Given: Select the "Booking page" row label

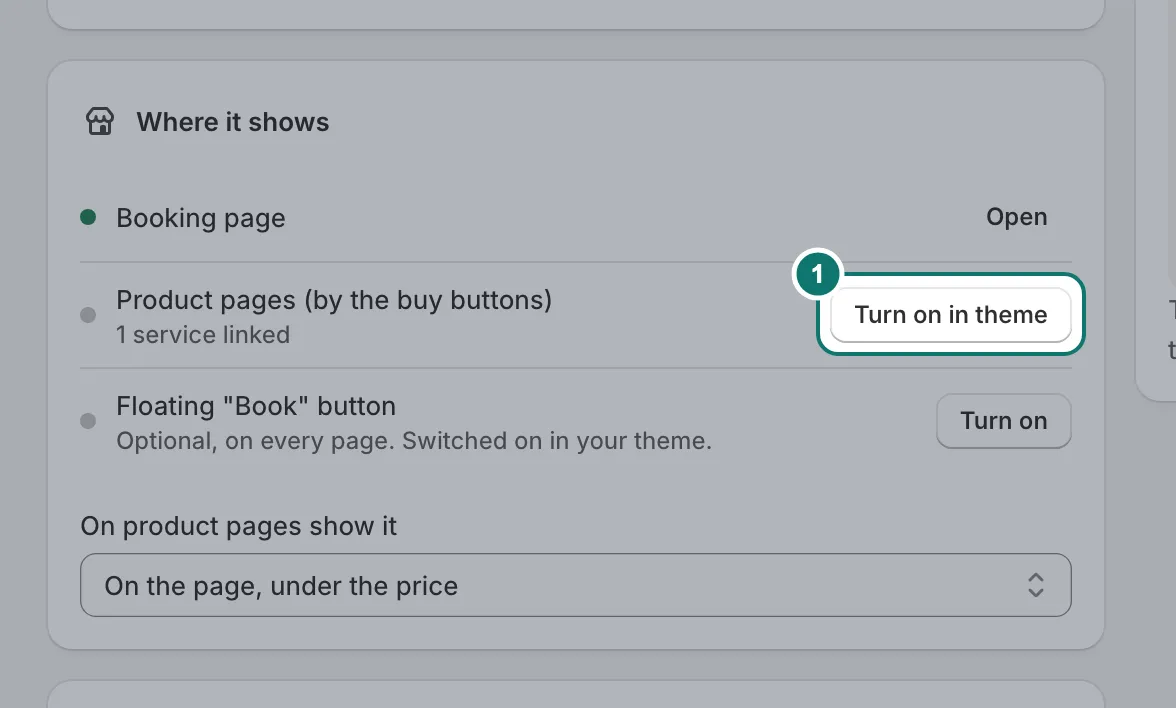Looking at the screenshot, I should 200,218.
